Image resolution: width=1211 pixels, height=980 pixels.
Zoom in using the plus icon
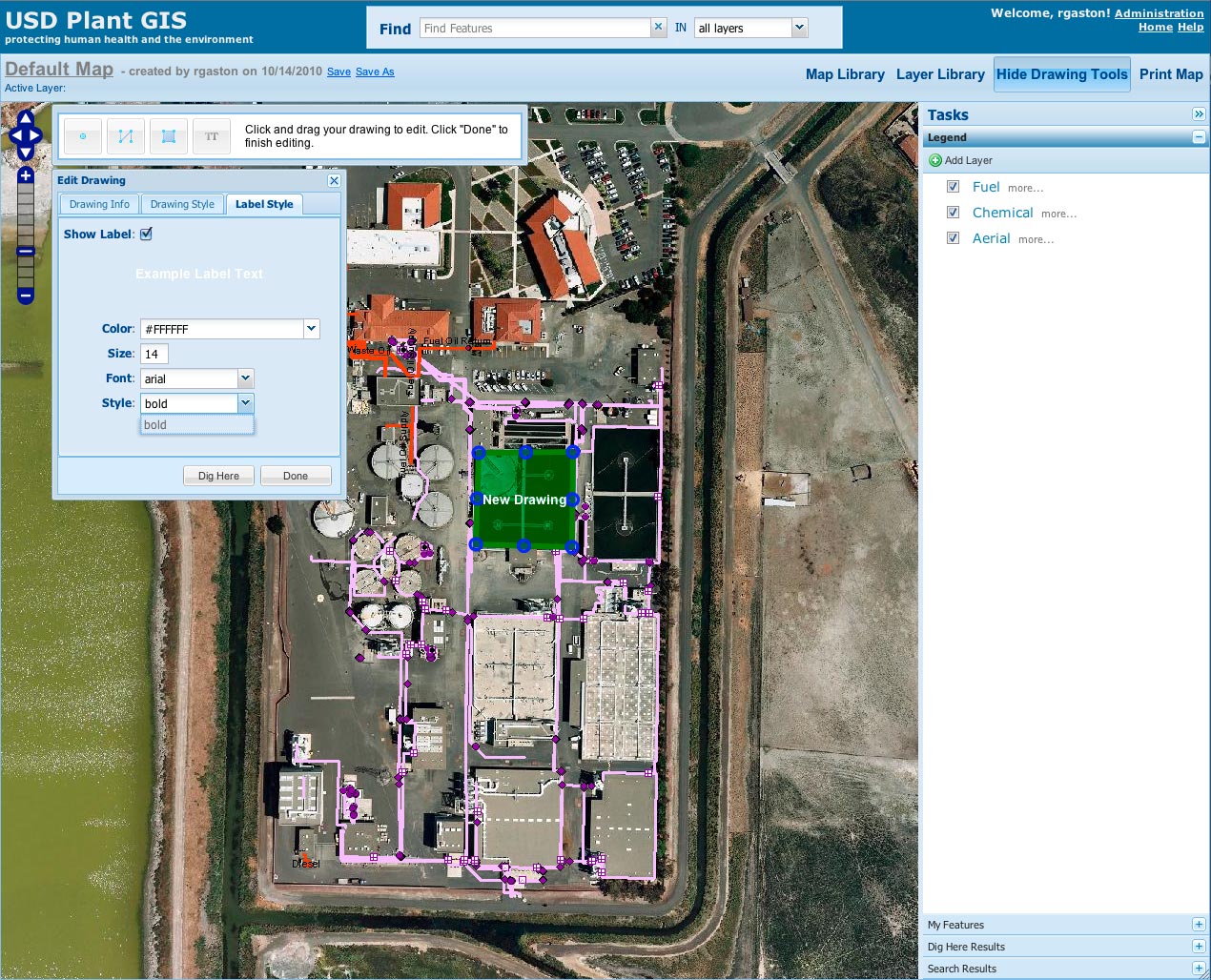[26, 176]
